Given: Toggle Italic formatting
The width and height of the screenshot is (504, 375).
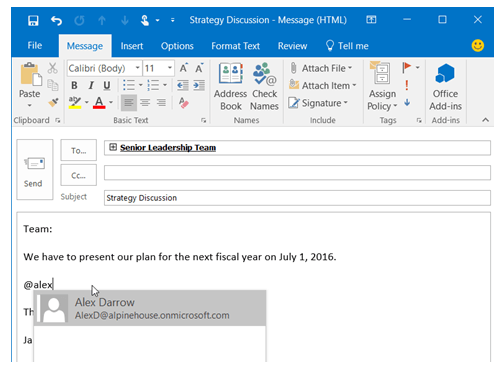Looking at the screenshot, I should click(91, 85).
